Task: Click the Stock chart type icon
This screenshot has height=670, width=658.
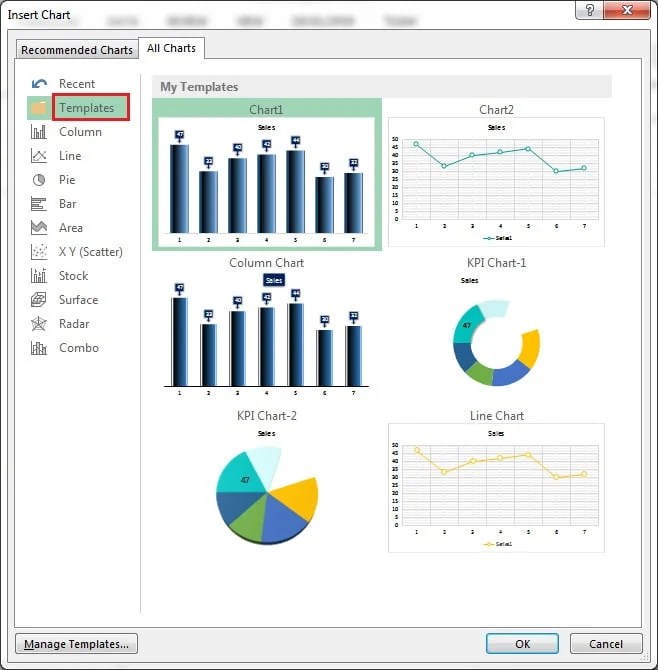Action: pos(39,276)
